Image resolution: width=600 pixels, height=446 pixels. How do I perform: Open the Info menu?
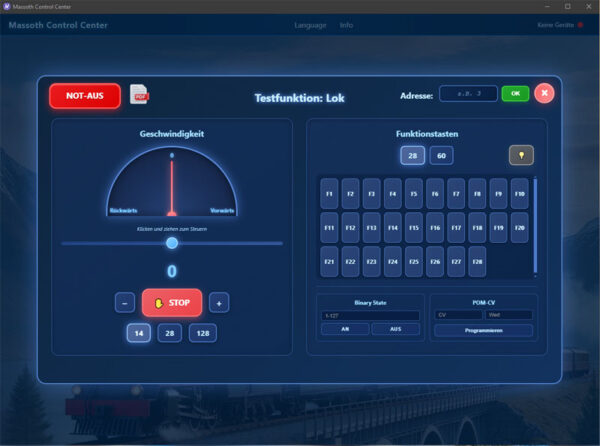pyautogui.click(x=346, y=24)
